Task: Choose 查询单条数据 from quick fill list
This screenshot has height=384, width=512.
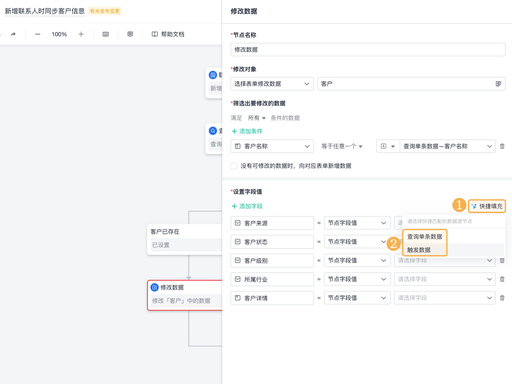Action: coord(424,236)
